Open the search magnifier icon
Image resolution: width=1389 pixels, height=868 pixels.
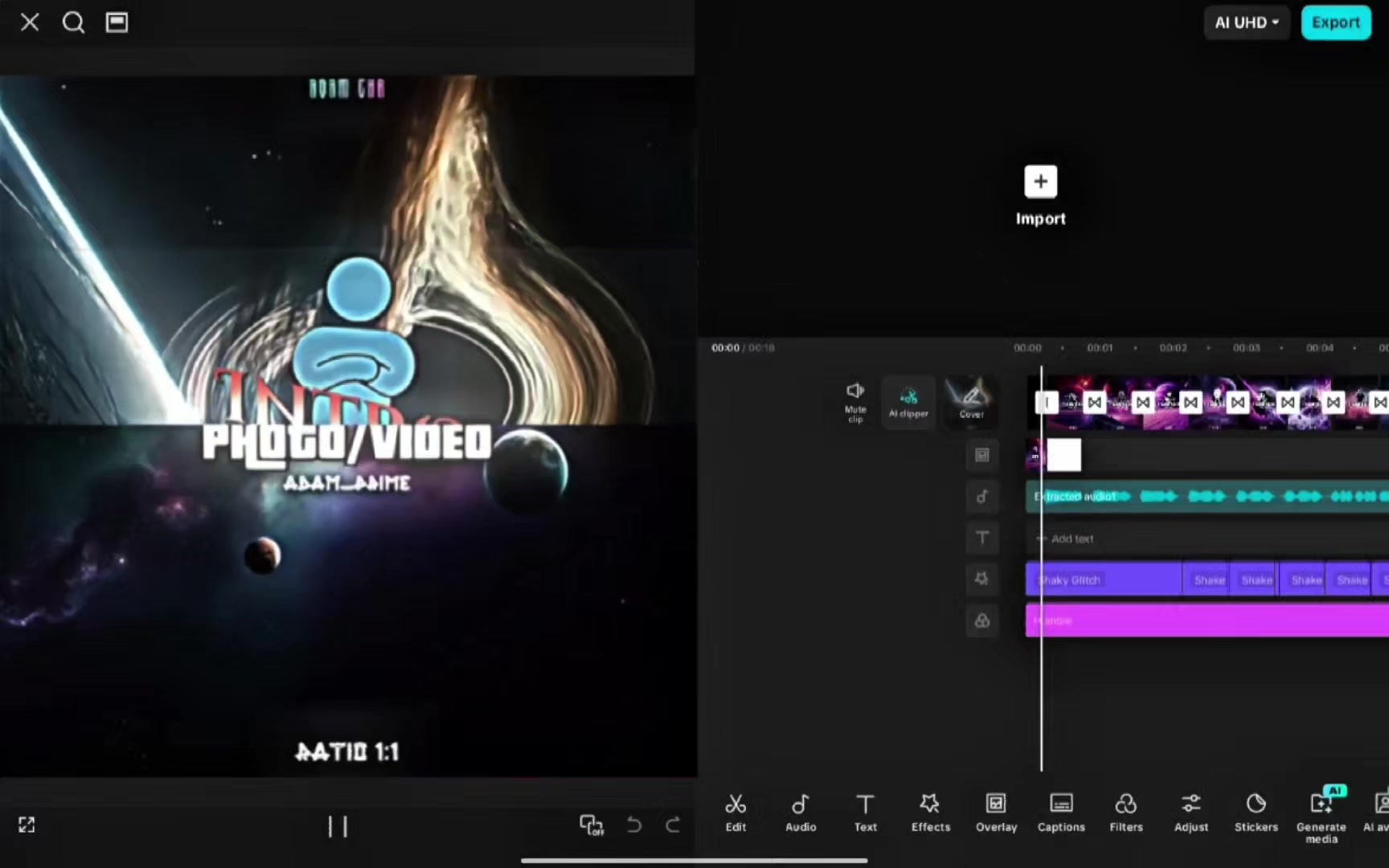click(73, 23)
